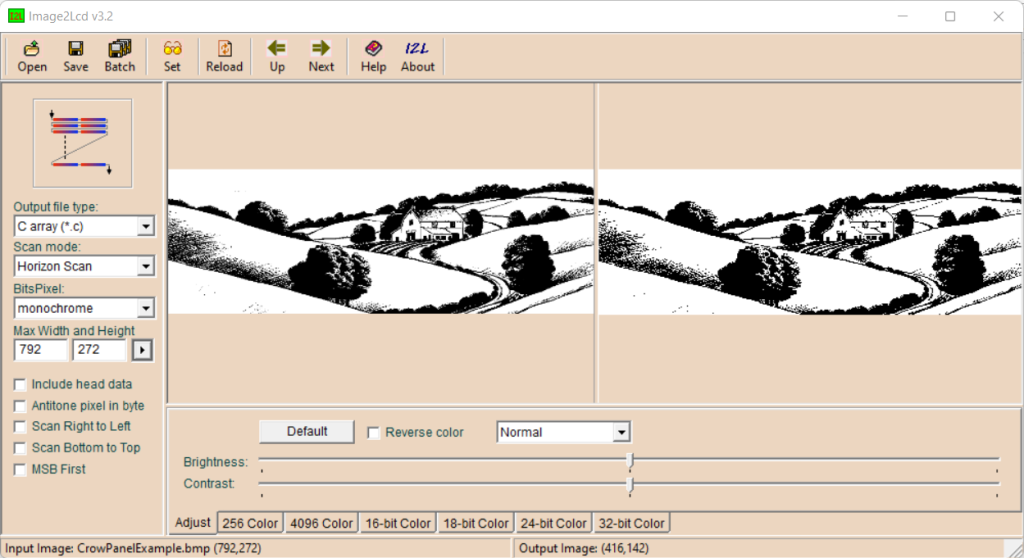Image resolution: width=1024 pixels, height=558 pixels.
Task: Reload the image via Reload icon
Action: [224, 56]
